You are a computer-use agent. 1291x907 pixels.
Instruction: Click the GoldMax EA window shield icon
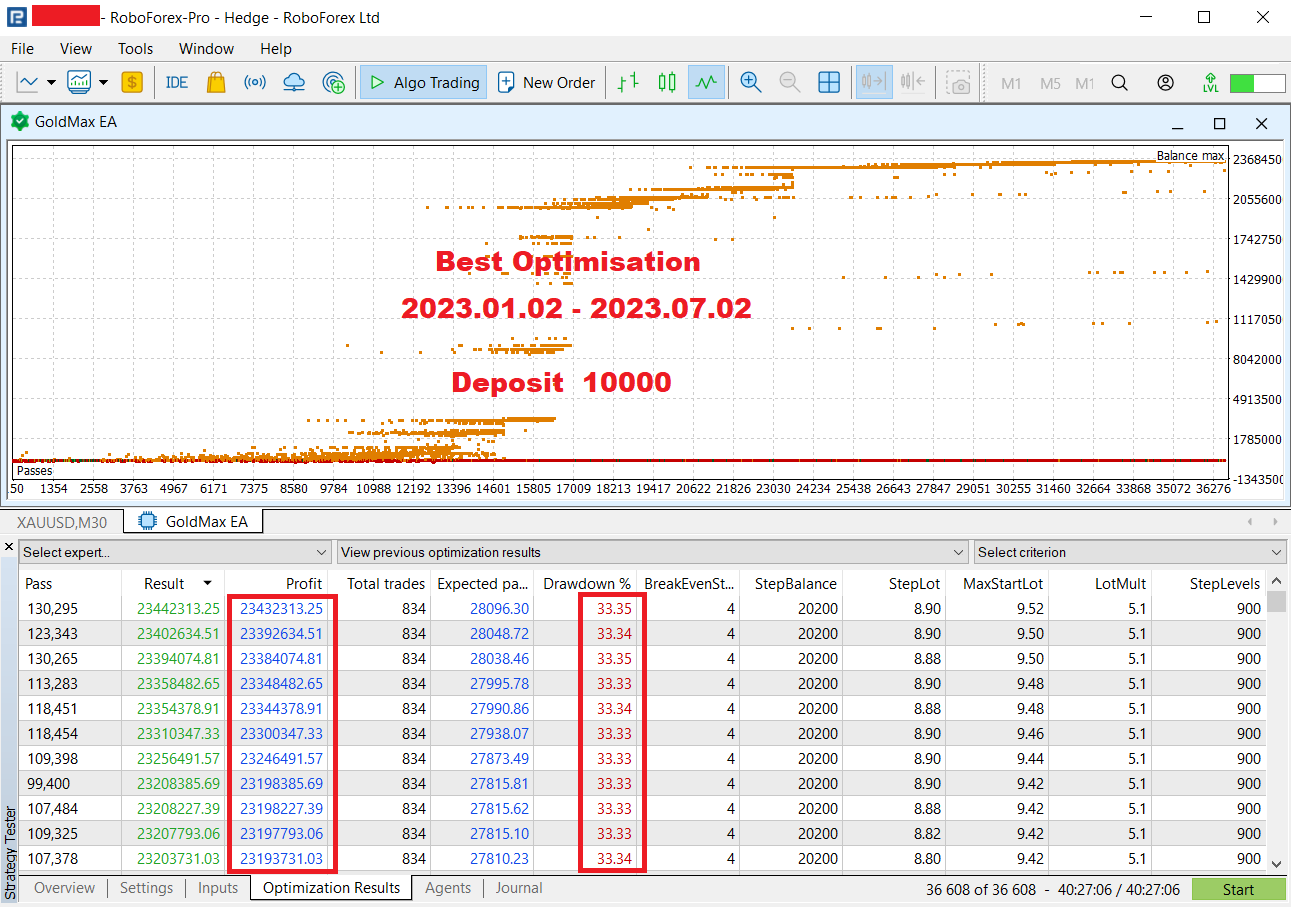pos(19,122)
